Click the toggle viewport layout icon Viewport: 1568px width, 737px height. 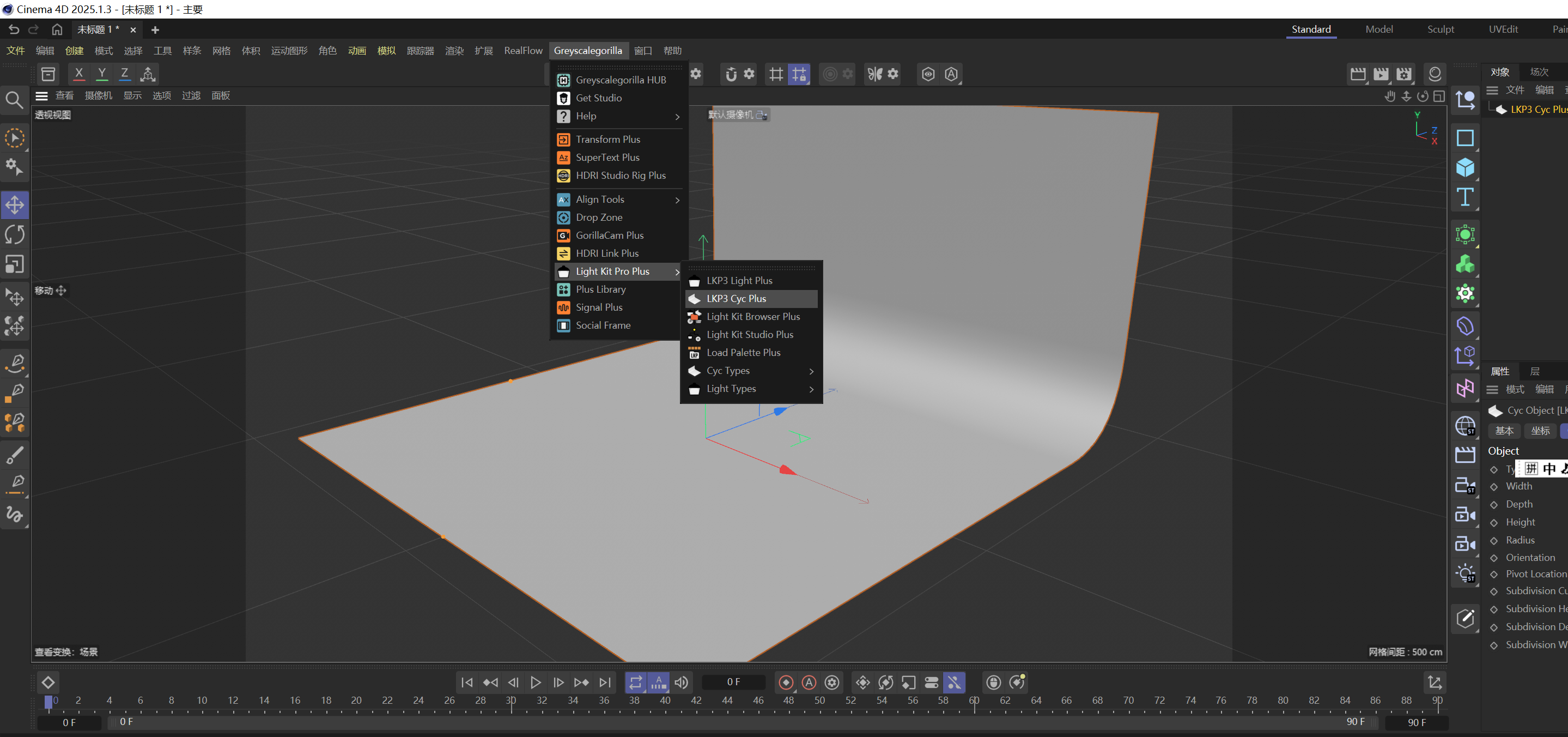tap(1439, 96)
